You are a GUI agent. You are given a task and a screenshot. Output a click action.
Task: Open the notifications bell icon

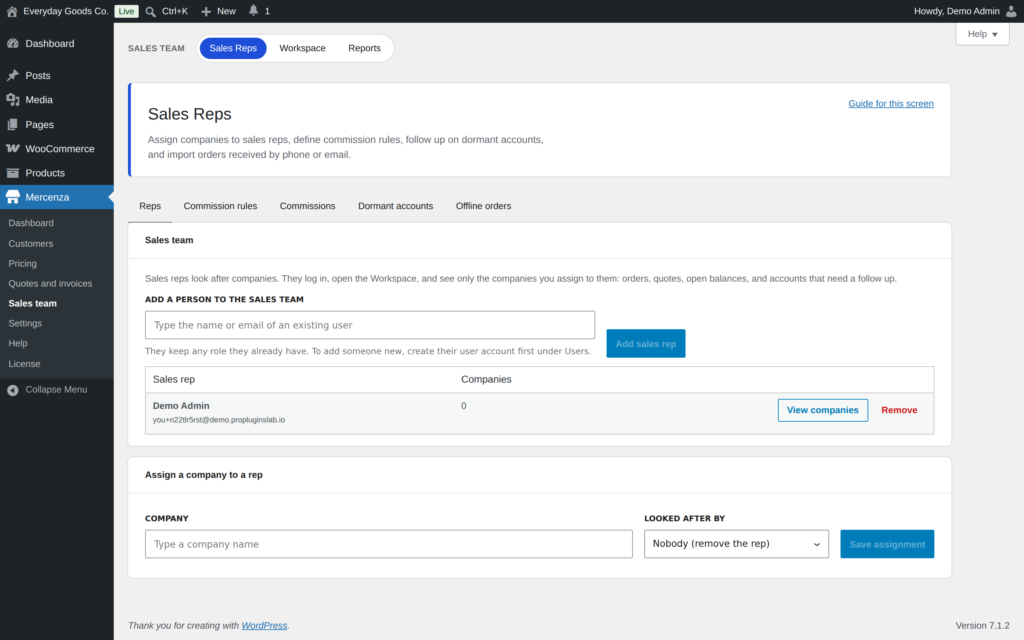[x=253, y=10]
